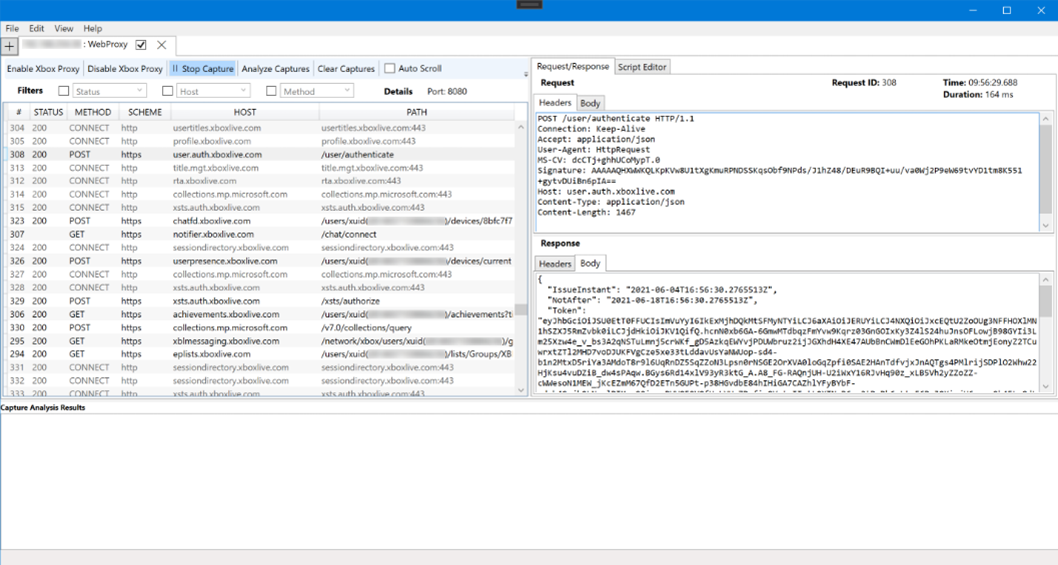Screen dimensions: 1058x565
Task: Open the View menu
Action: pos(63,28)
